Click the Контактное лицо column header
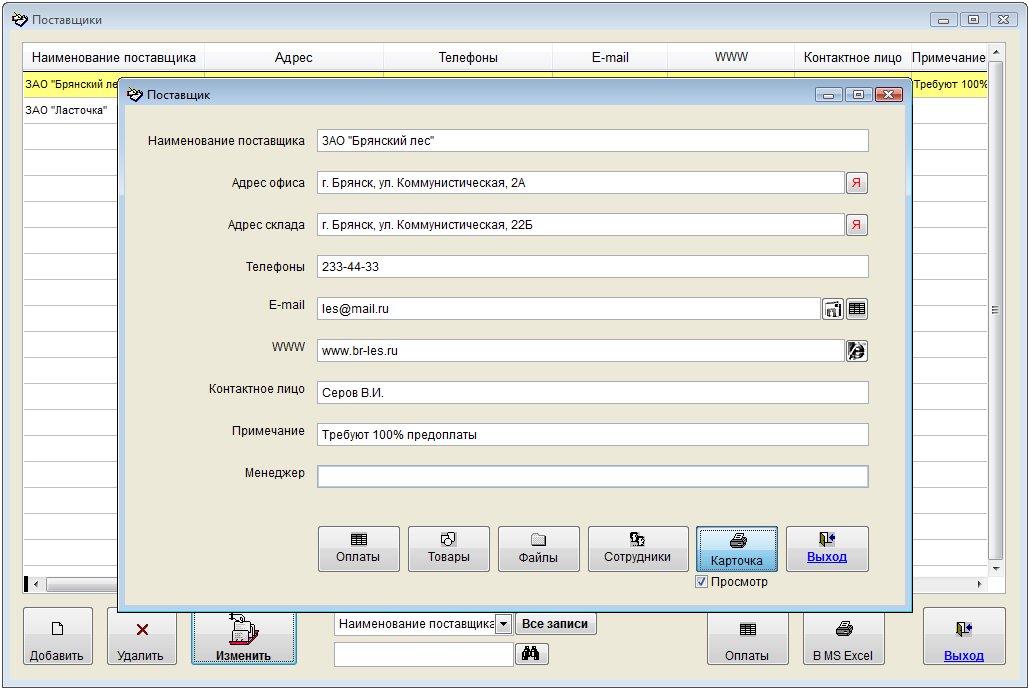The height and width of the screenshot is (690, 1029). click(x=852, y=58)
